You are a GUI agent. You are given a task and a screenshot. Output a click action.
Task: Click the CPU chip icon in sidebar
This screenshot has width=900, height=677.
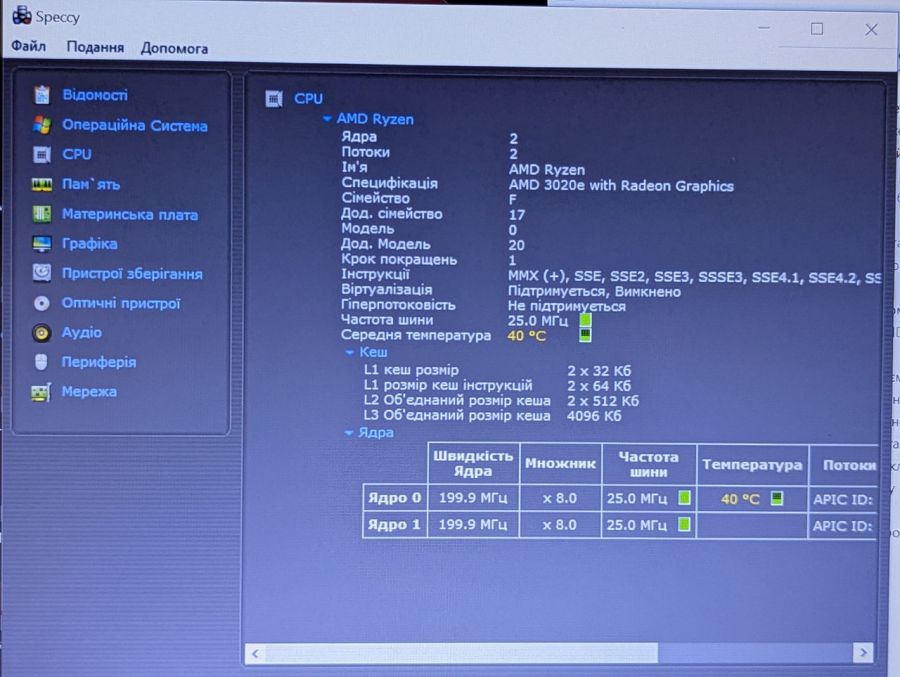(41, 154)
